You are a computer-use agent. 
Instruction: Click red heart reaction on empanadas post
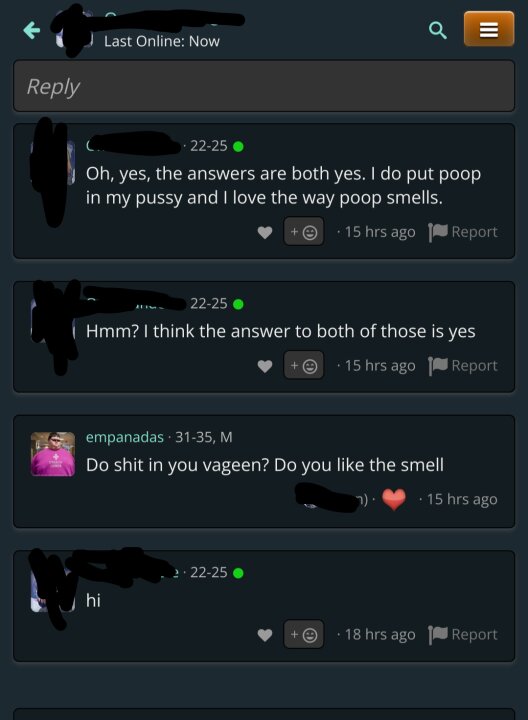394,499
